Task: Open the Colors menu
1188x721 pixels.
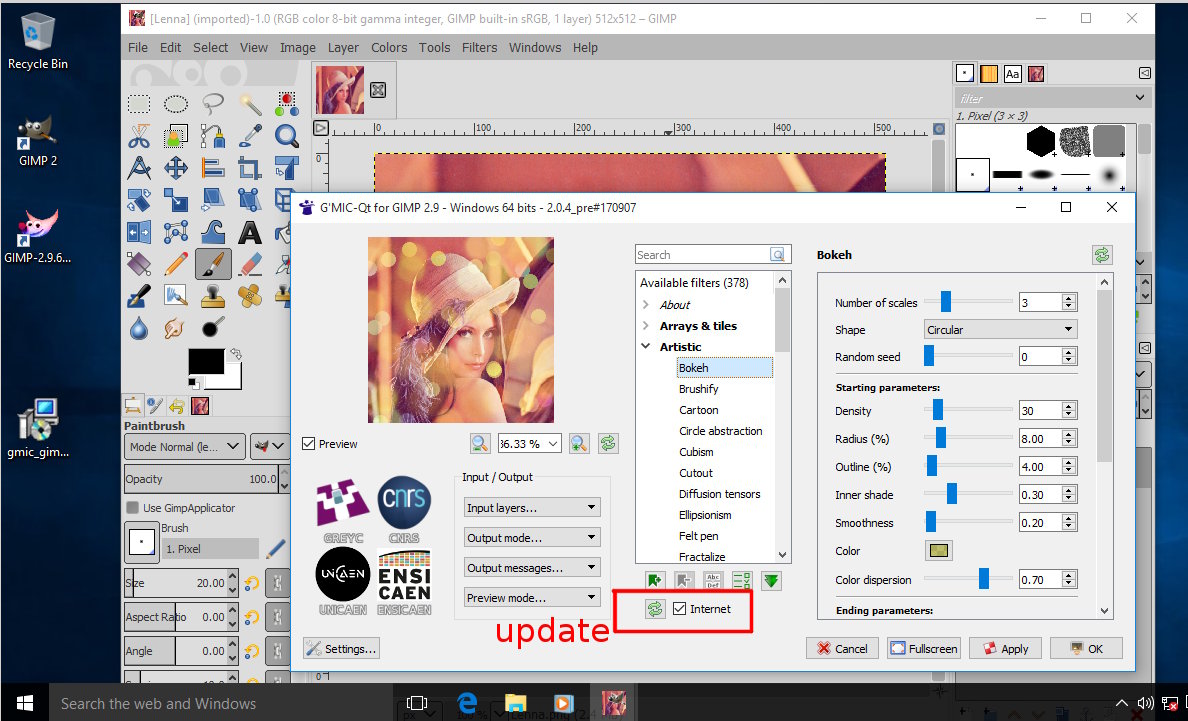Action: (x=389, y=47)
